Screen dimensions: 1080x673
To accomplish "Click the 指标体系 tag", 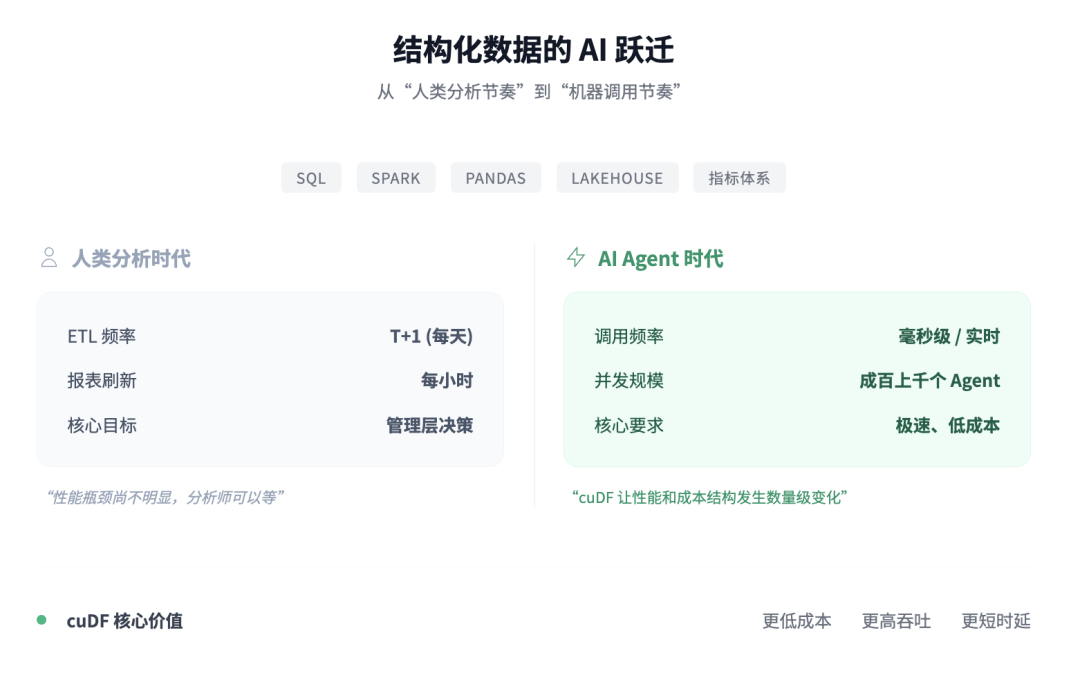I will coord(739,178).
